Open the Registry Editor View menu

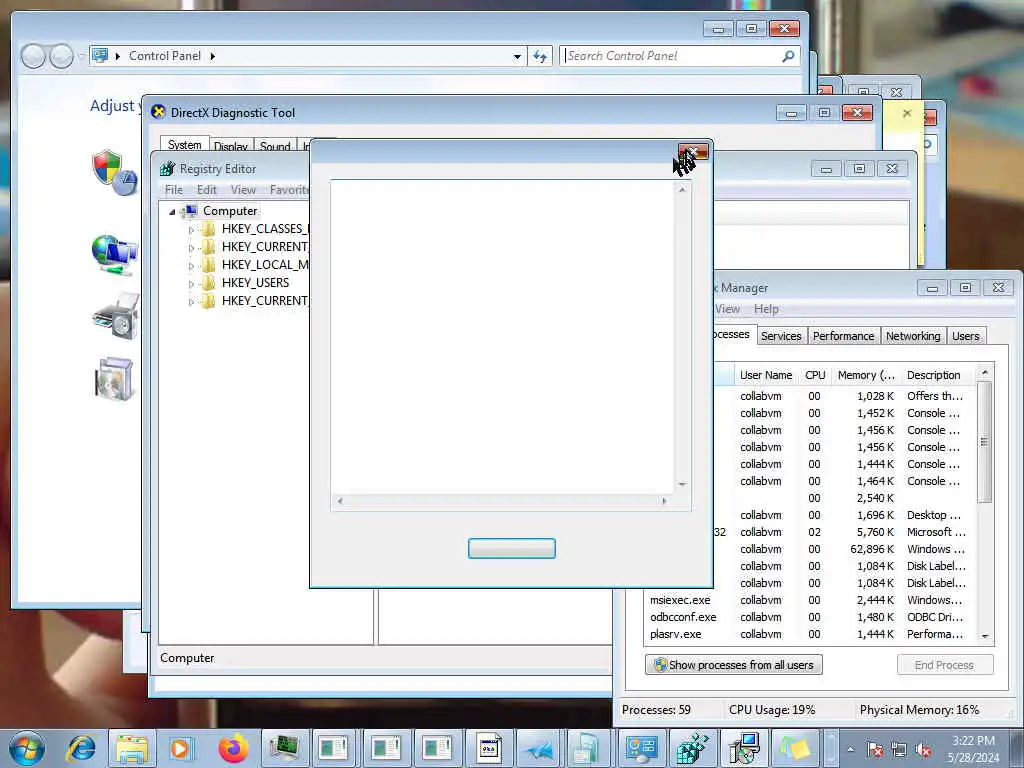pos(243,190)
